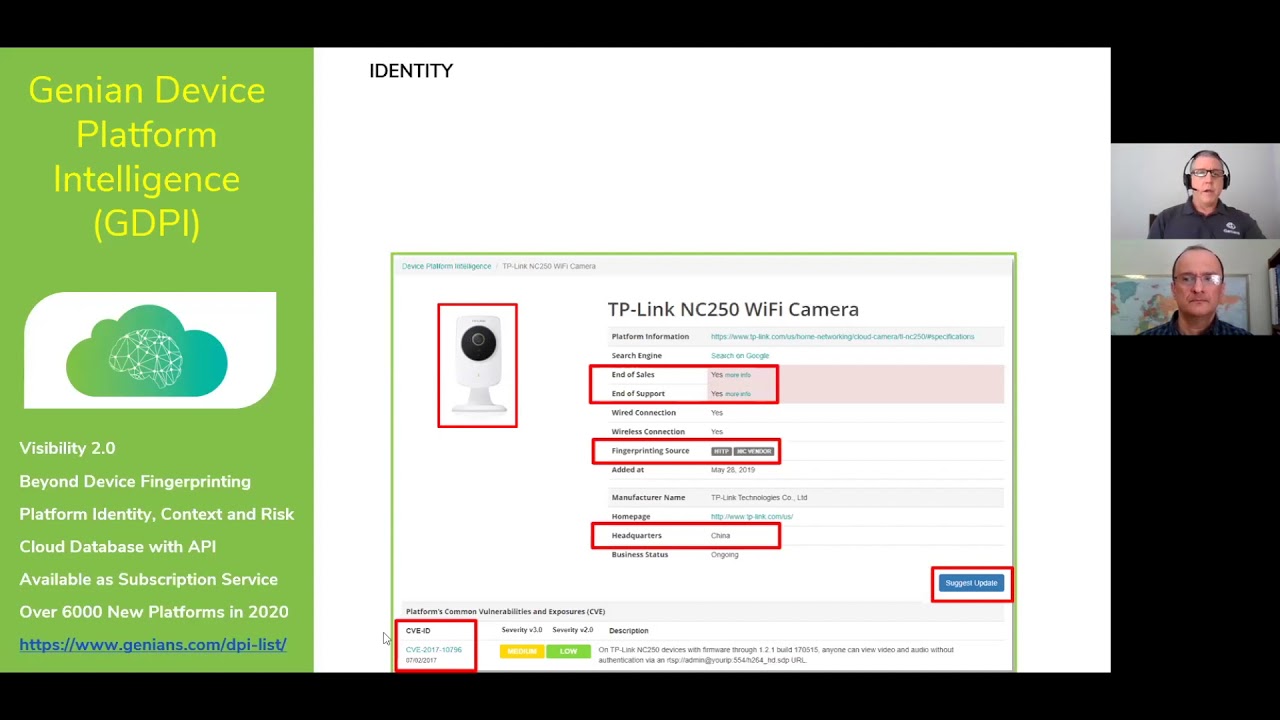Click the 'Wired Connection' row label

tap(643, 413)
